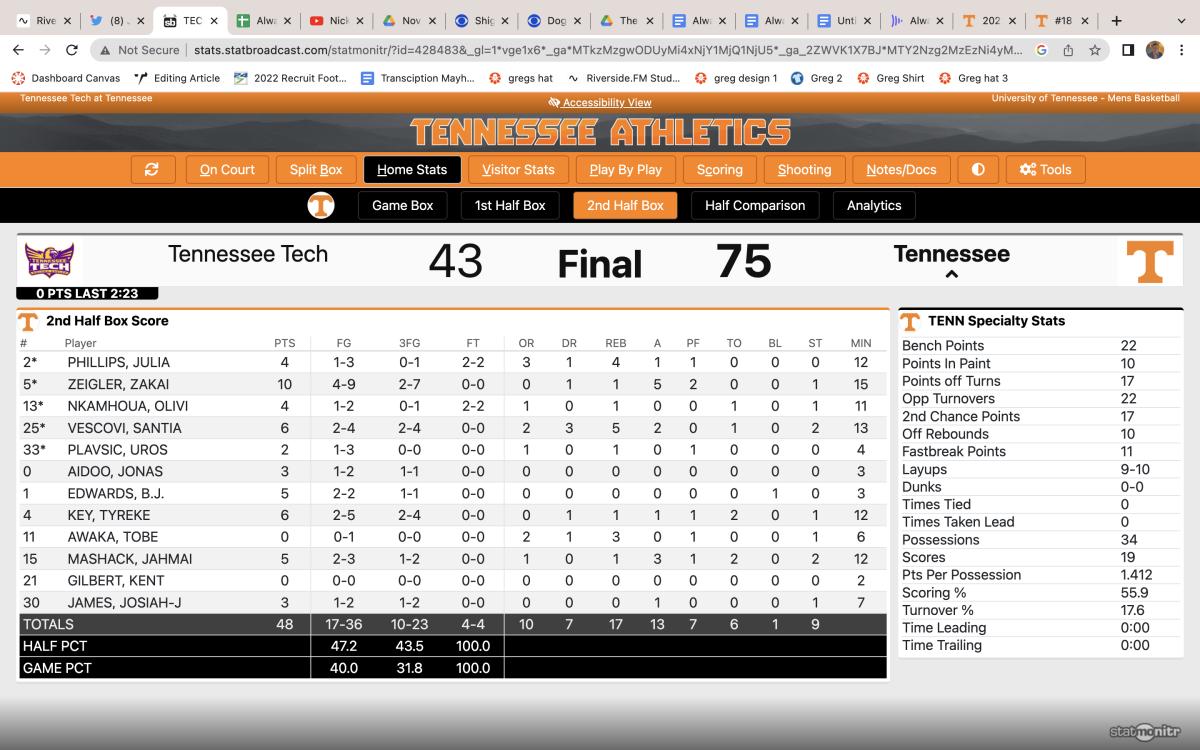
Task: Open gregs hat bookmark
Action: (x=520, y=78)
